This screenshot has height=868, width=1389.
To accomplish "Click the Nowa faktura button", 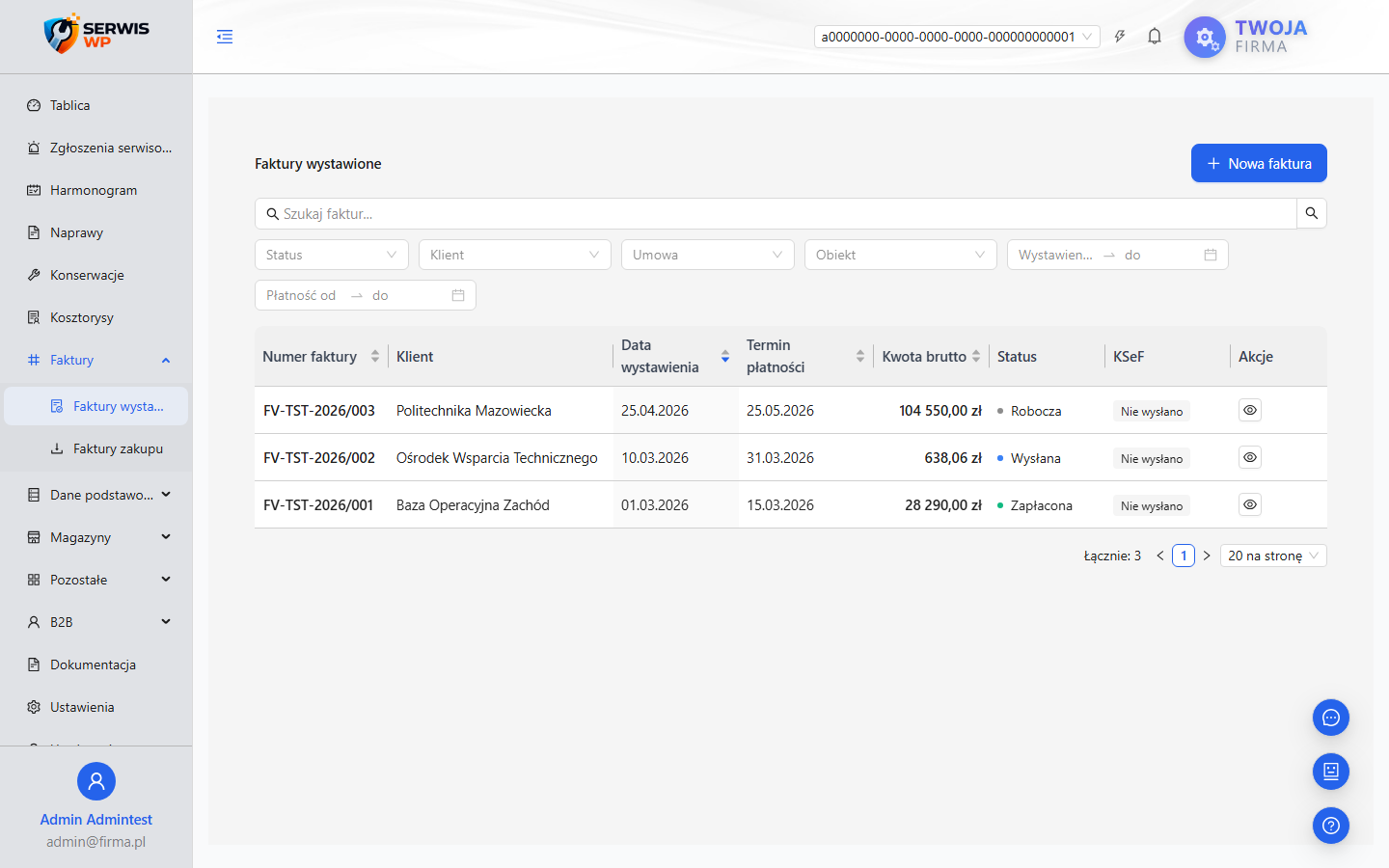I will click(x=1259, y=163).
